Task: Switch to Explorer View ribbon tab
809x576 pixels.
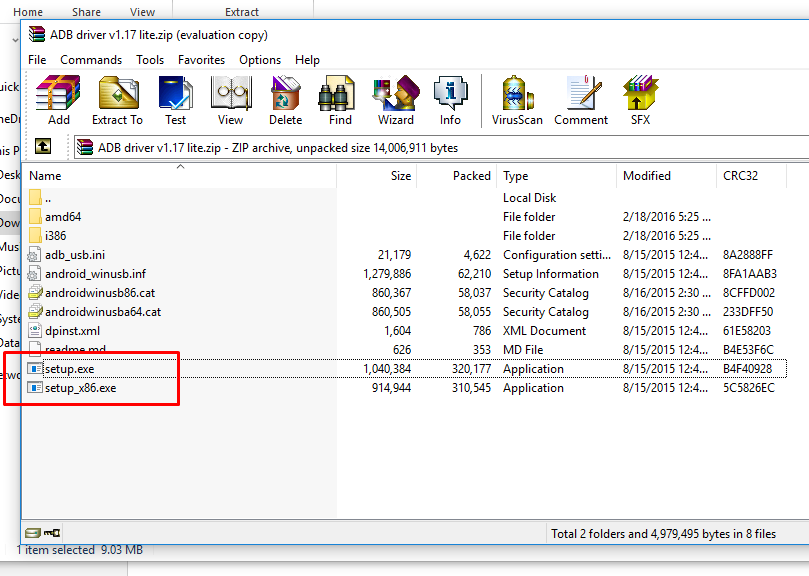Action: coord(142,11)
